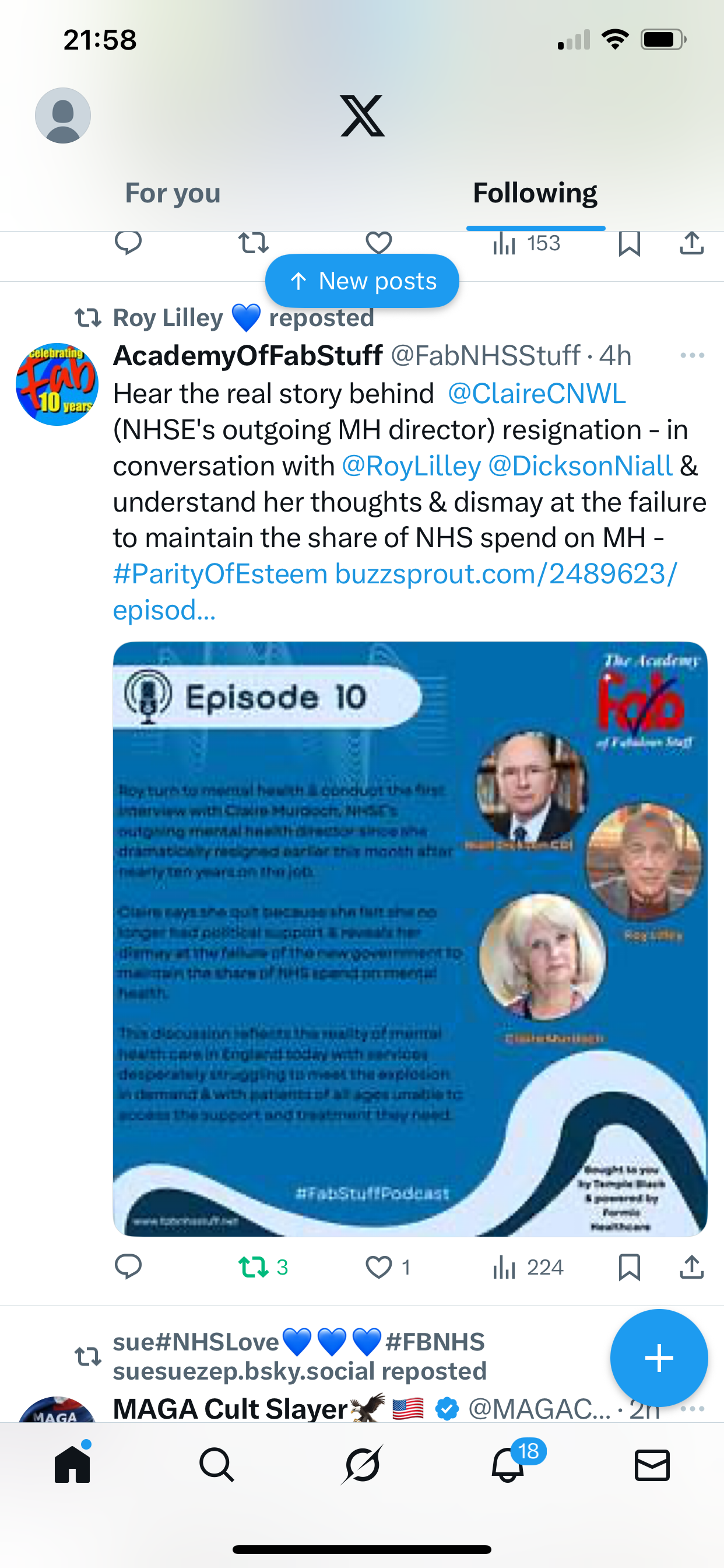Share the AcademyOfFabStuff post
724x1568 pixels.
(x=692, y=1266)
